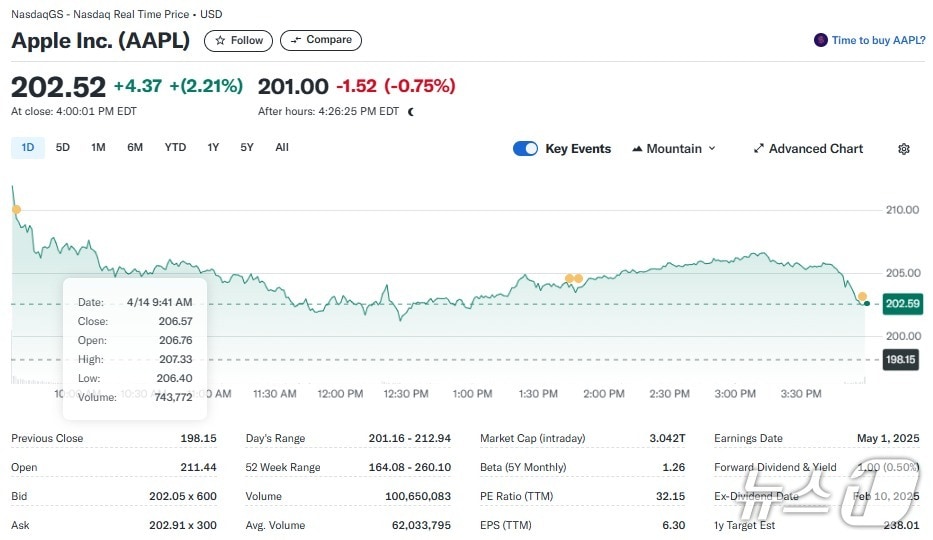Toggle the Key Events switch
The width and height of the screenshot is (933, 540).
[525, 149]
